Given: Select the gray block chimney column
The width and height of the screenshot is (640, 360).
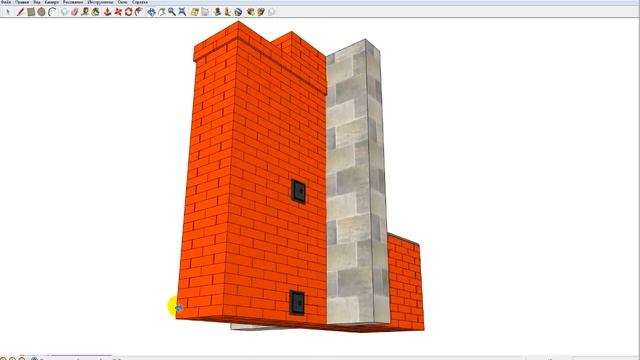Looking at the screenshot, I should pyautogui.click(x=356, y=184).
